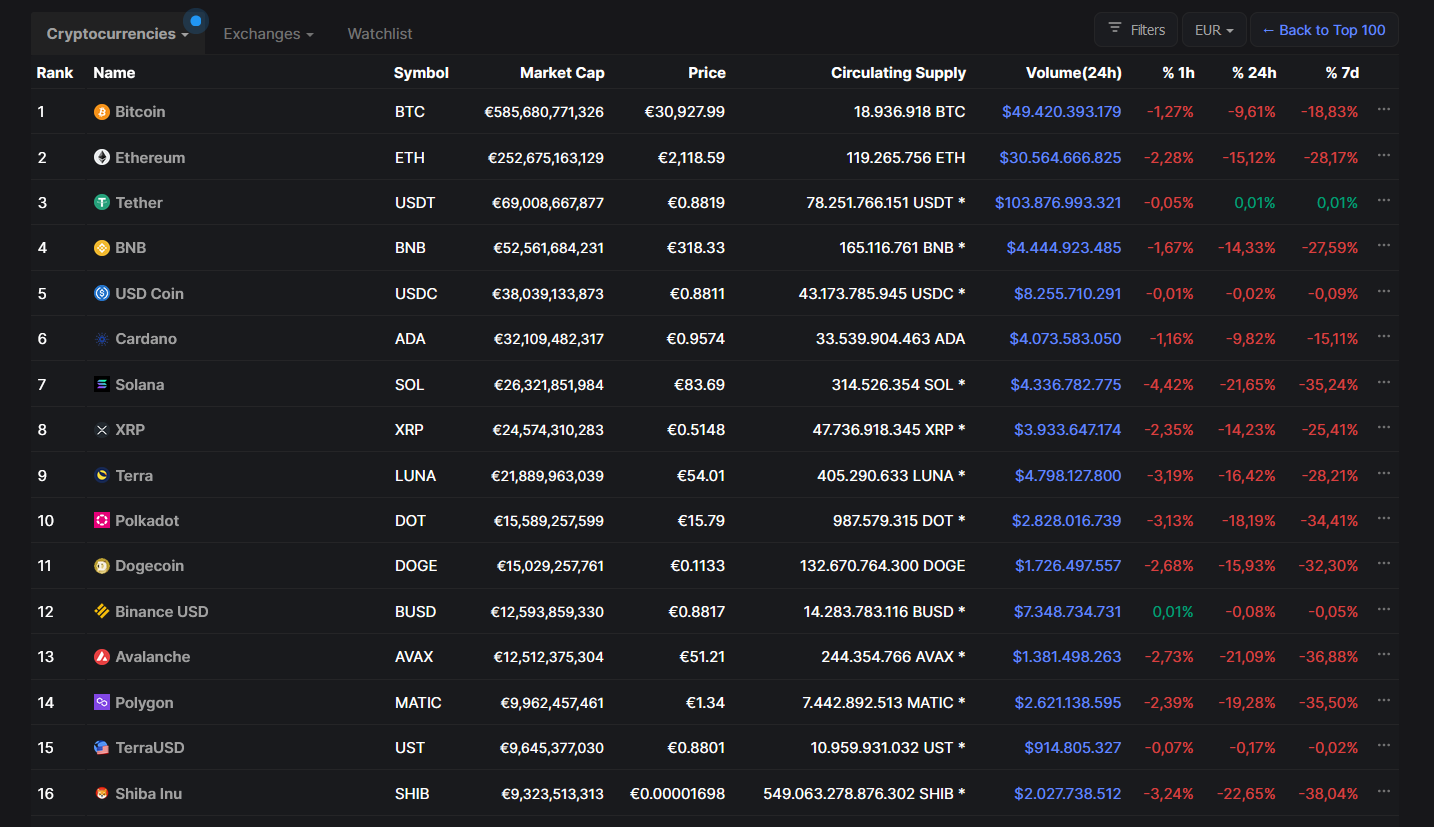Viewport: 1434px width, 827px height.
Task: Open the Binance USD name link
Action: pyautogui.click(x=162, y=612)
